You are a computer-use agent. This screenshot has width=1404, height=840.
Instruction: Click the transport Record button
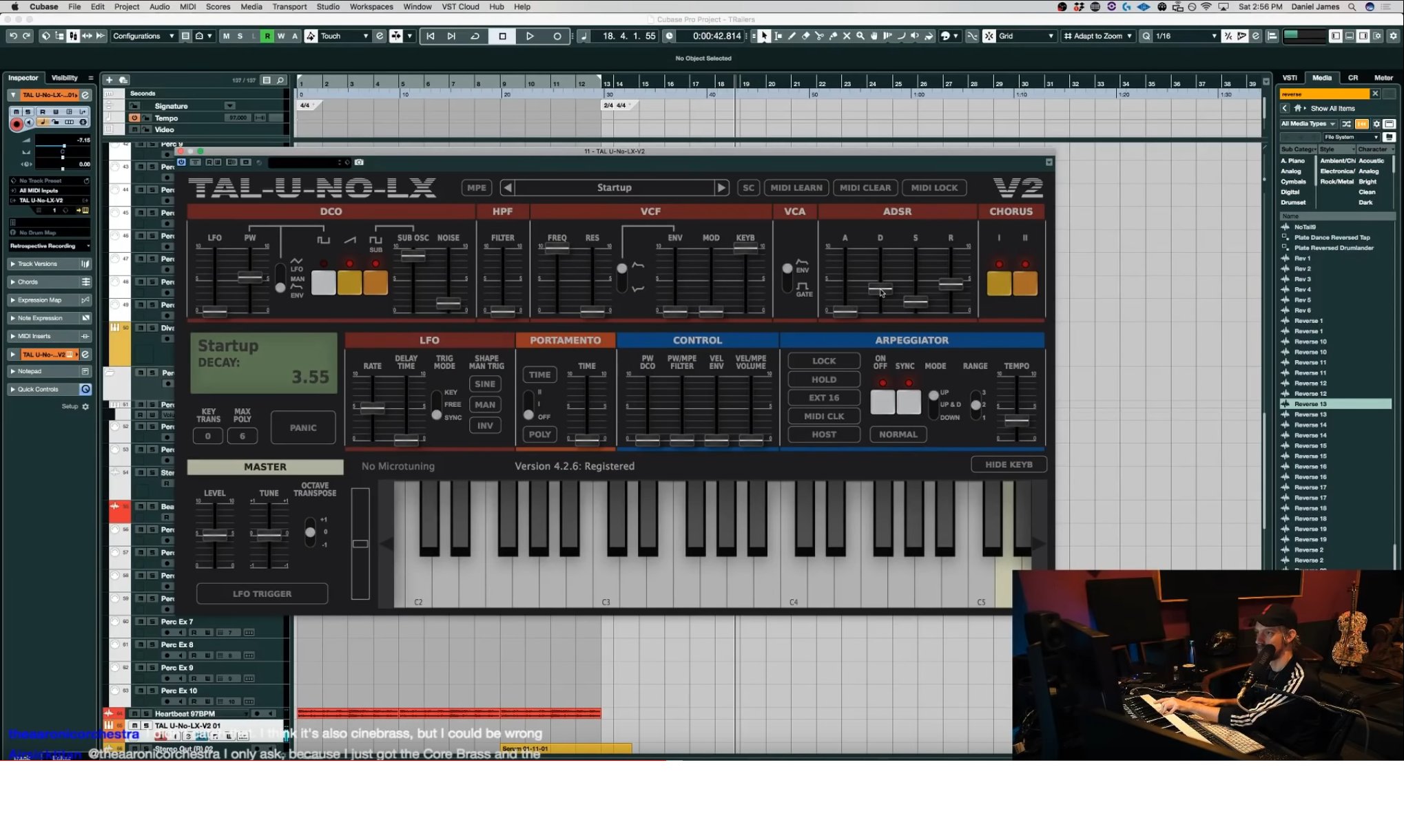tap(557, 36)
